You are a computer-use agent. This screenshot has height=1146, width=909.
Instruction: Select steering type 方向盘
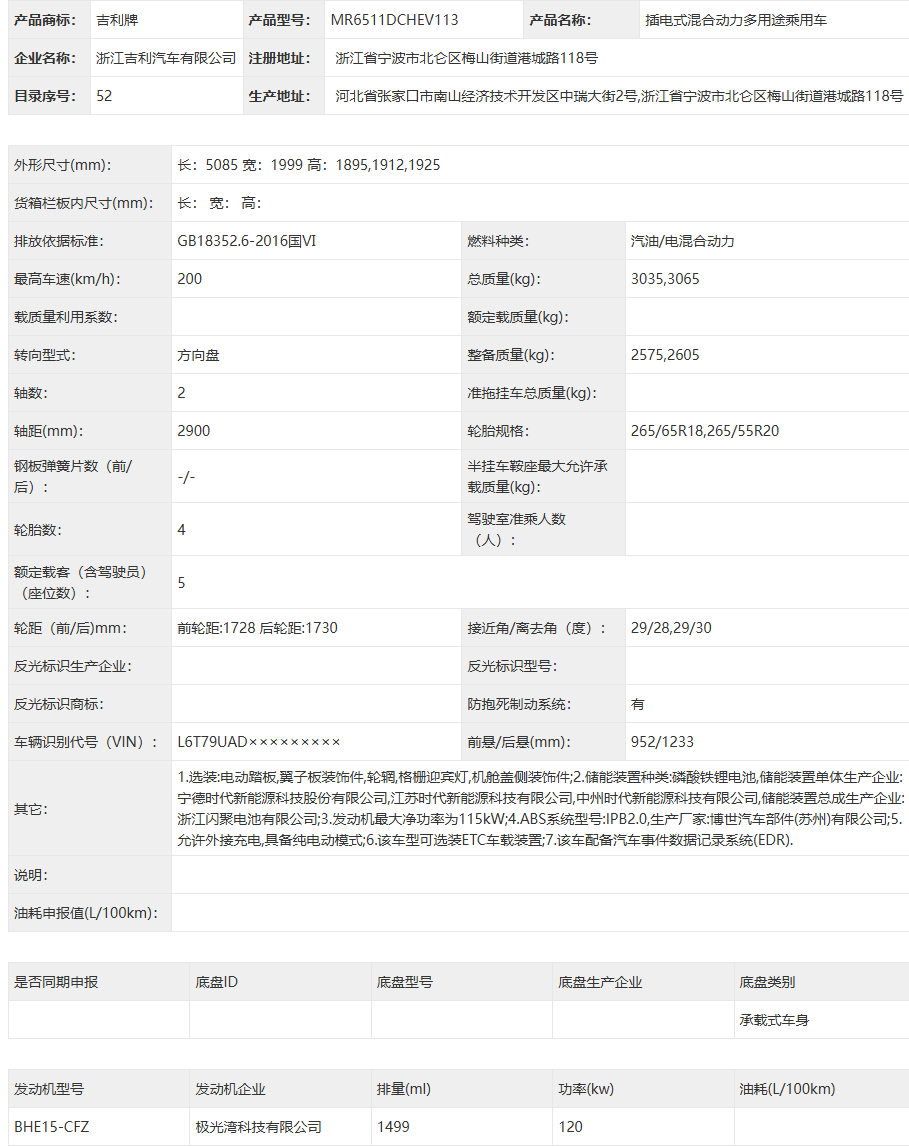coord(198,355)
